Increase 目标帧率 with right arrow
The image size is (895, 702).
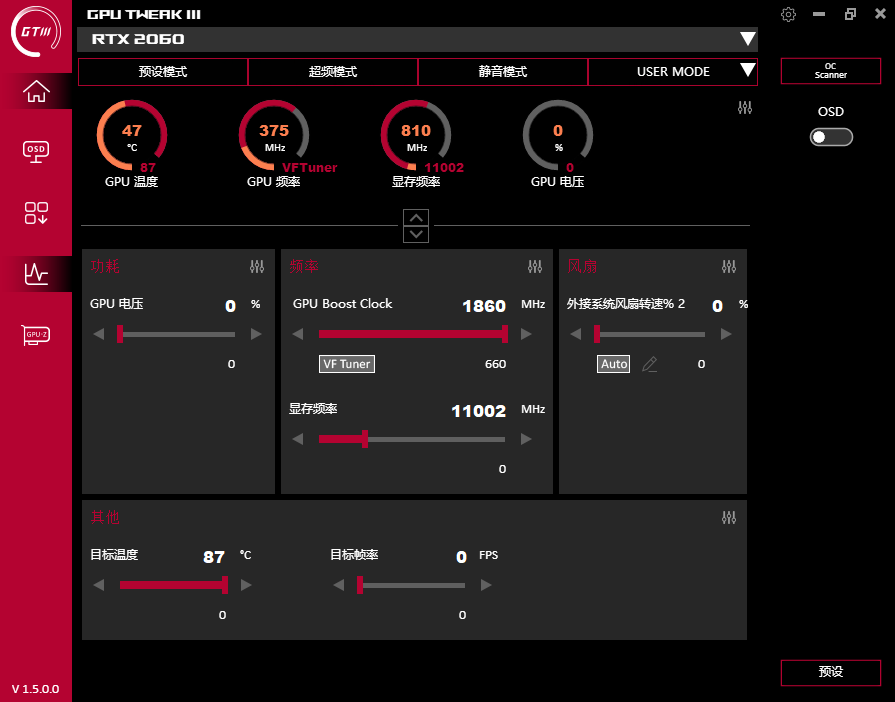tap(486, 585)
